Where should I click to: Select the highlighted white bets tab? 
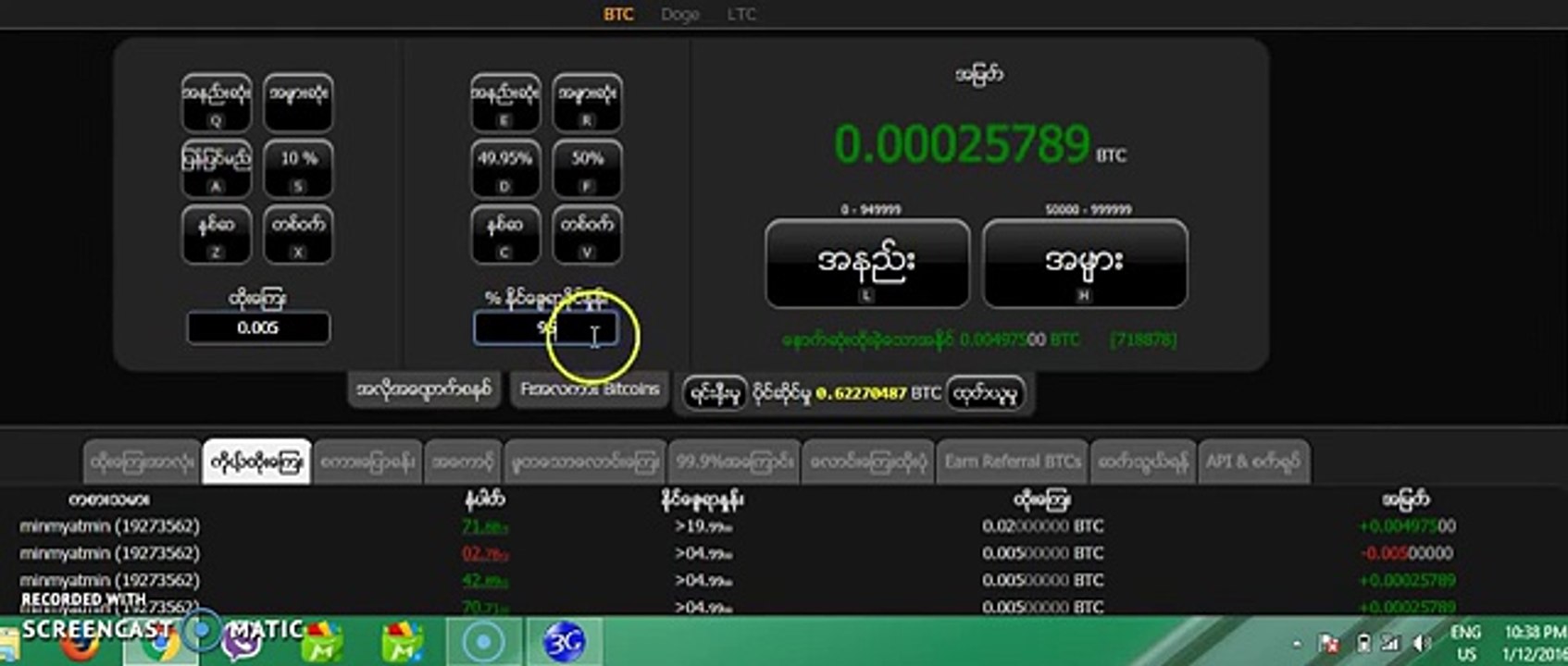pyautogui.click(x=256, y=462)
